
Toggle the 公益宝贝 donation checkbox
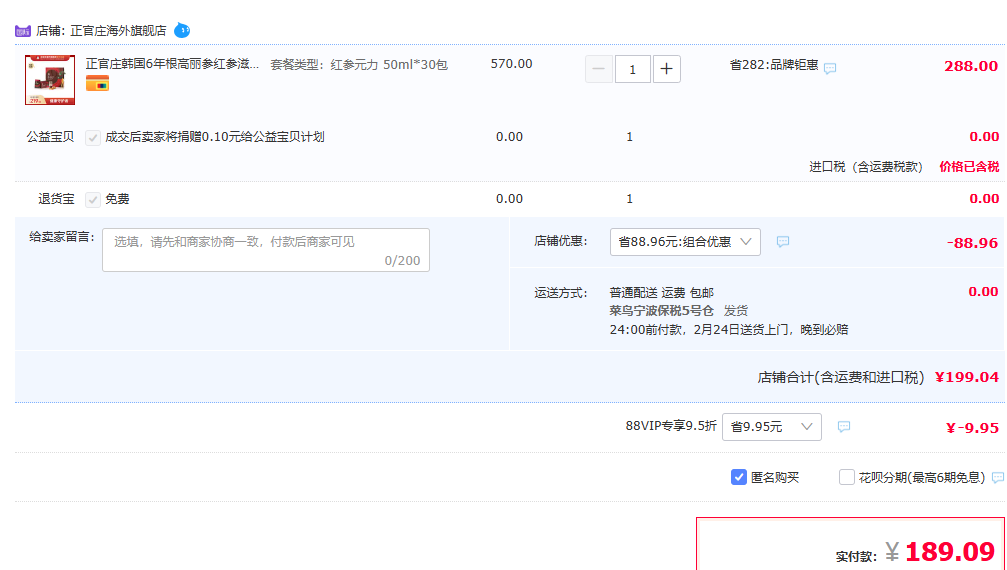click(x=93, y=137)
